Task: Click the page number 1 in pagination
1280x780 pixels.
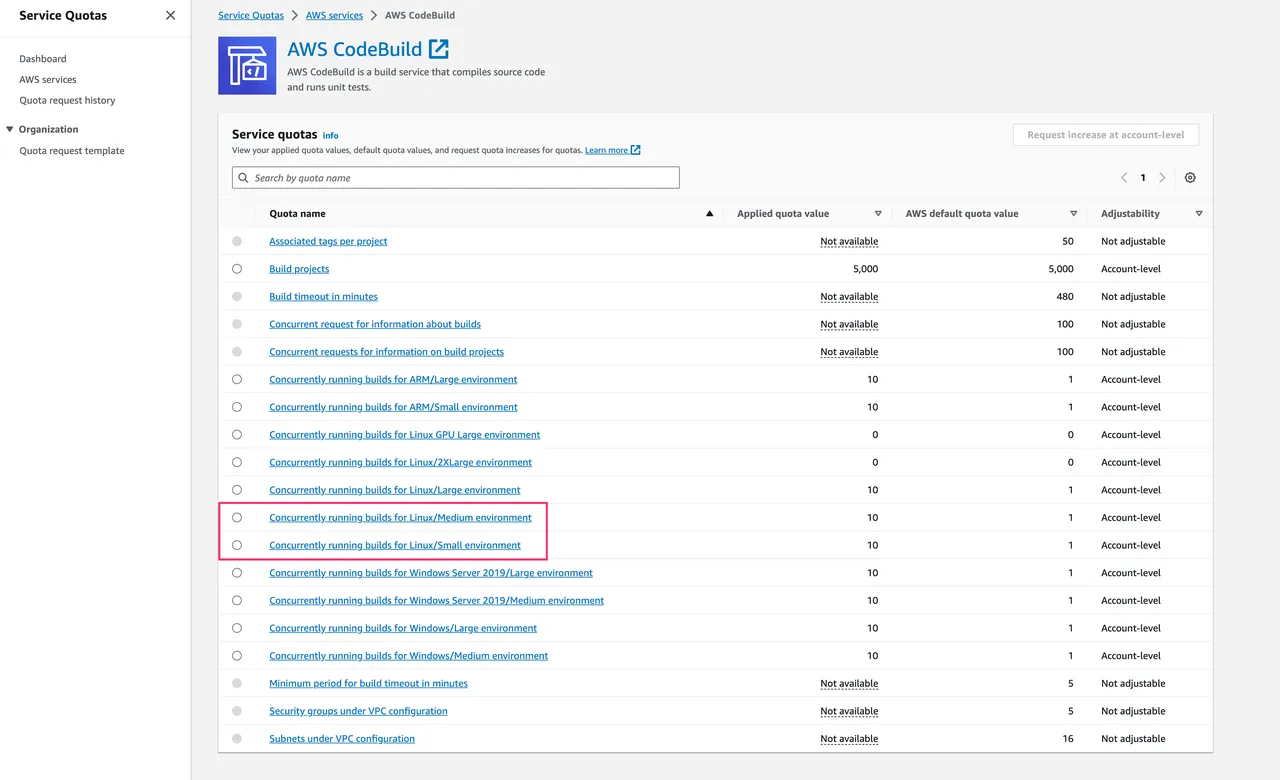Action: coord(1143,178)
